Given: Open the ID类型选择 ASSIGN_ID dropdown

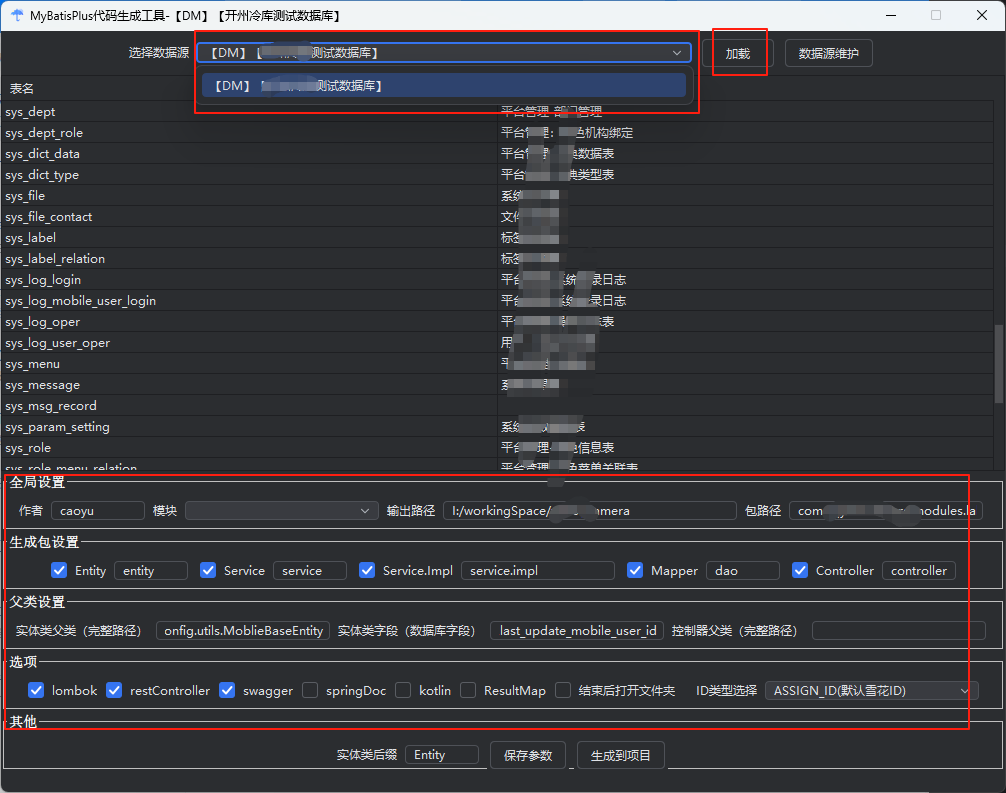Looking at the screenshot, I should point(870,690).
